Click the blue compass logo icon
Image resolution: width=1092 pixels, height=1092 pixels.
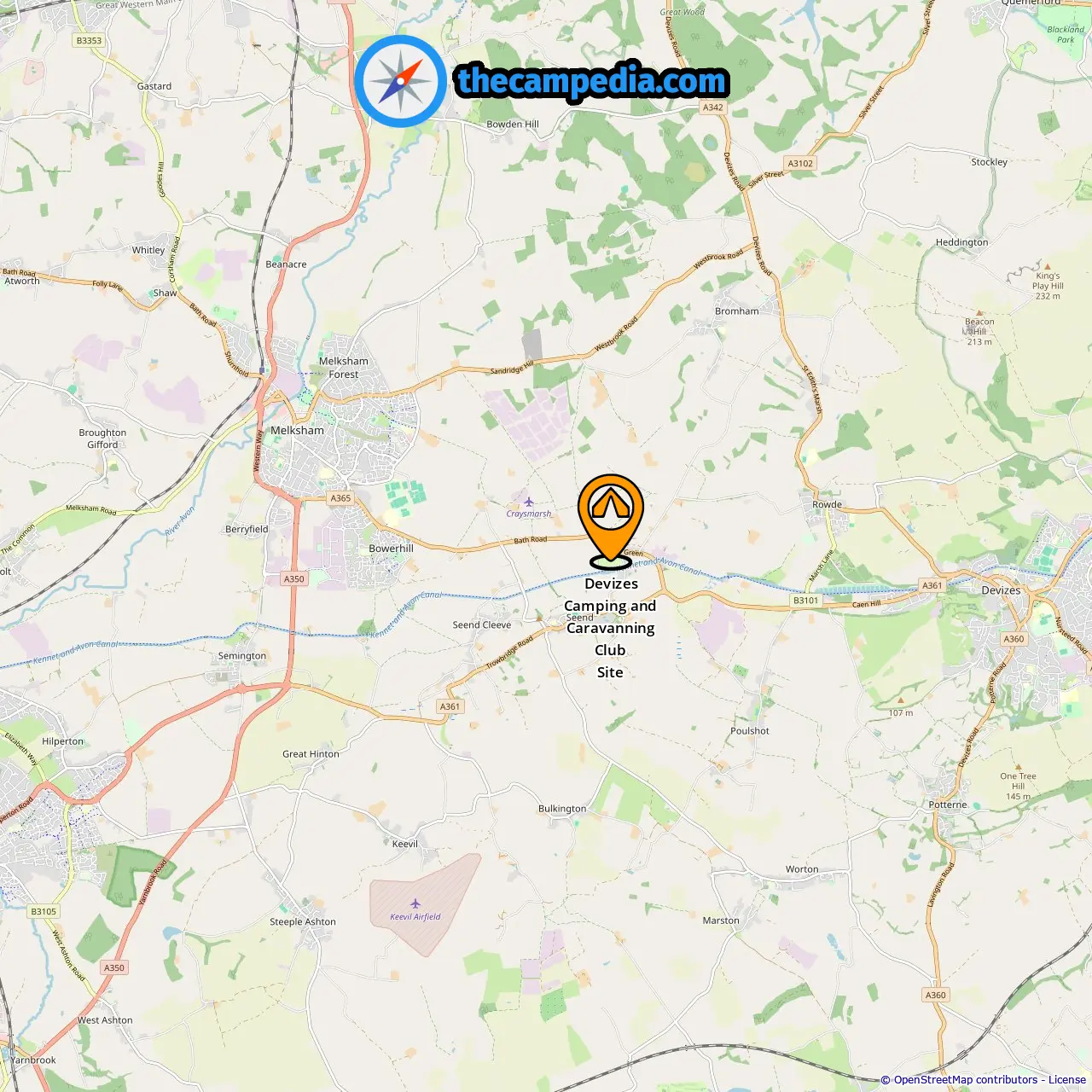(x=400, y=81)
